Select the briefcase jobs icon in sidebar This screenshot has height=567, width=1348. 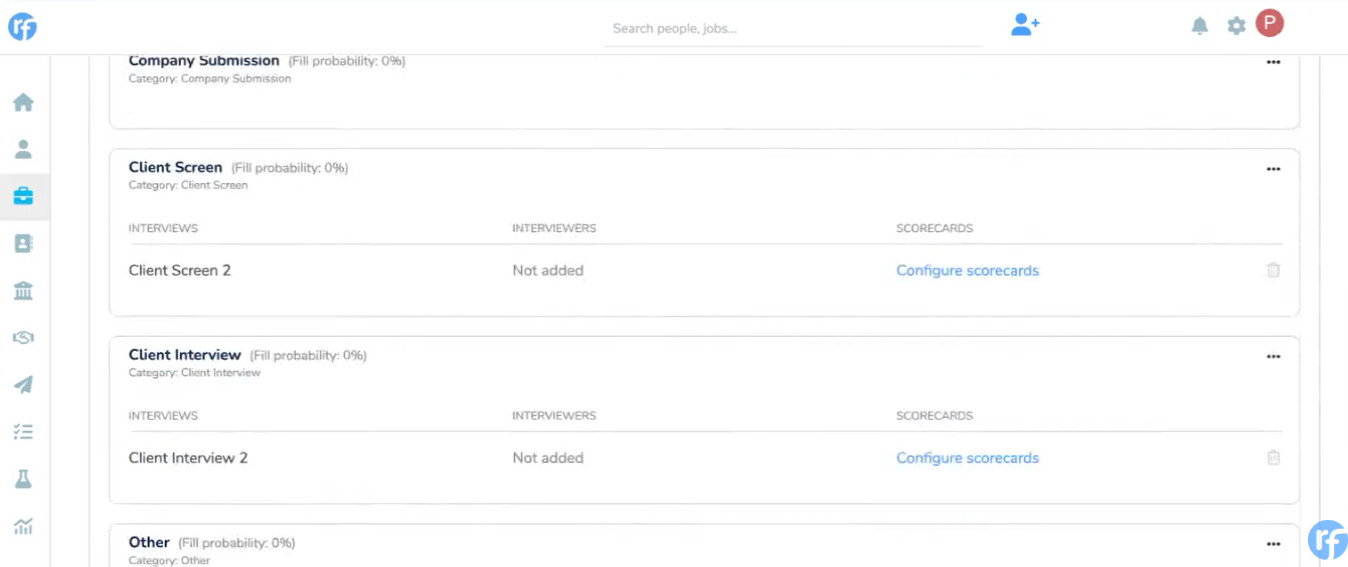[23, 196]
